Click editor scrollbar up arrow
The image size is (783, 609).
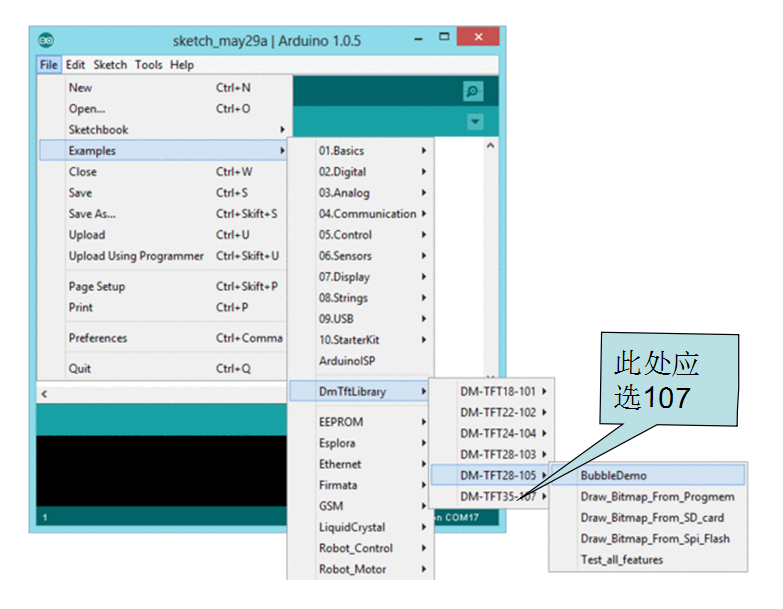(x=490, y=146)
